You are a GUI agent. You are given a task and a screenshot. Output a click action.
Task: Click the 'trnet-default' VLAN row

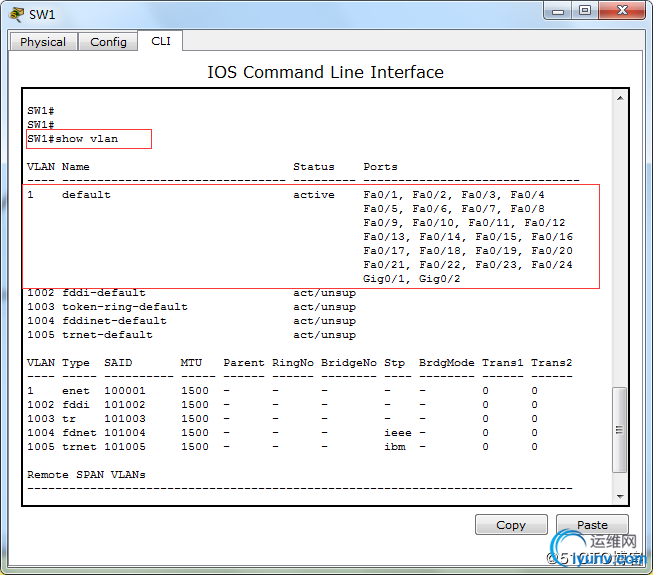pos(192,335)
